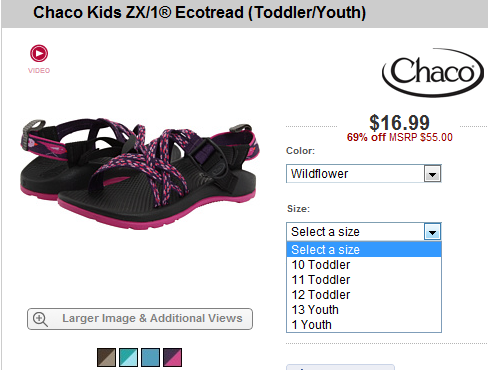The height and width of the screenshot is (370, 488).
Task: Select the solid blue color swatch
Action: (150, 357)
